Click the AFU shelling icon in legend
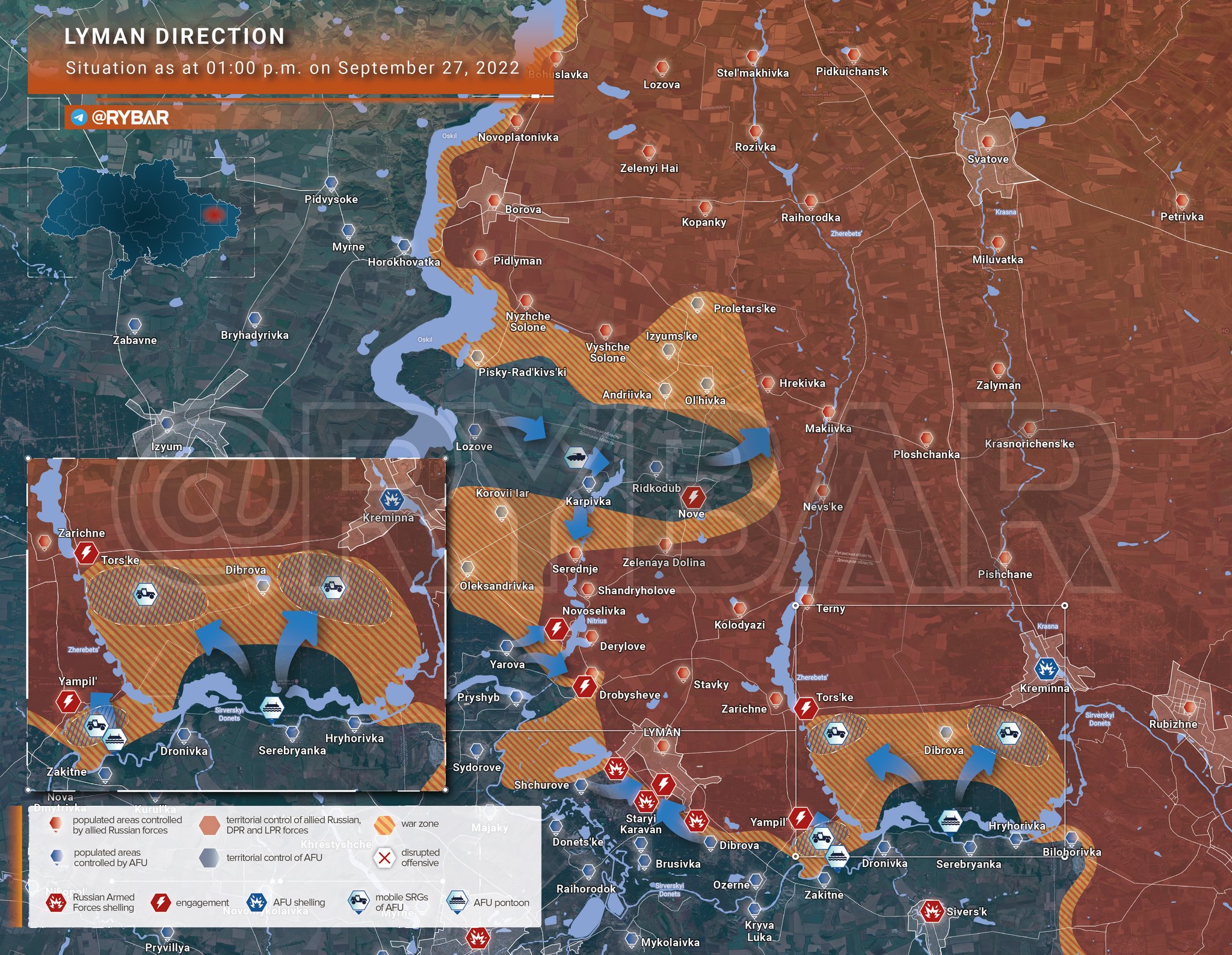The image size is (1232, 955). [x=257, y=902]
